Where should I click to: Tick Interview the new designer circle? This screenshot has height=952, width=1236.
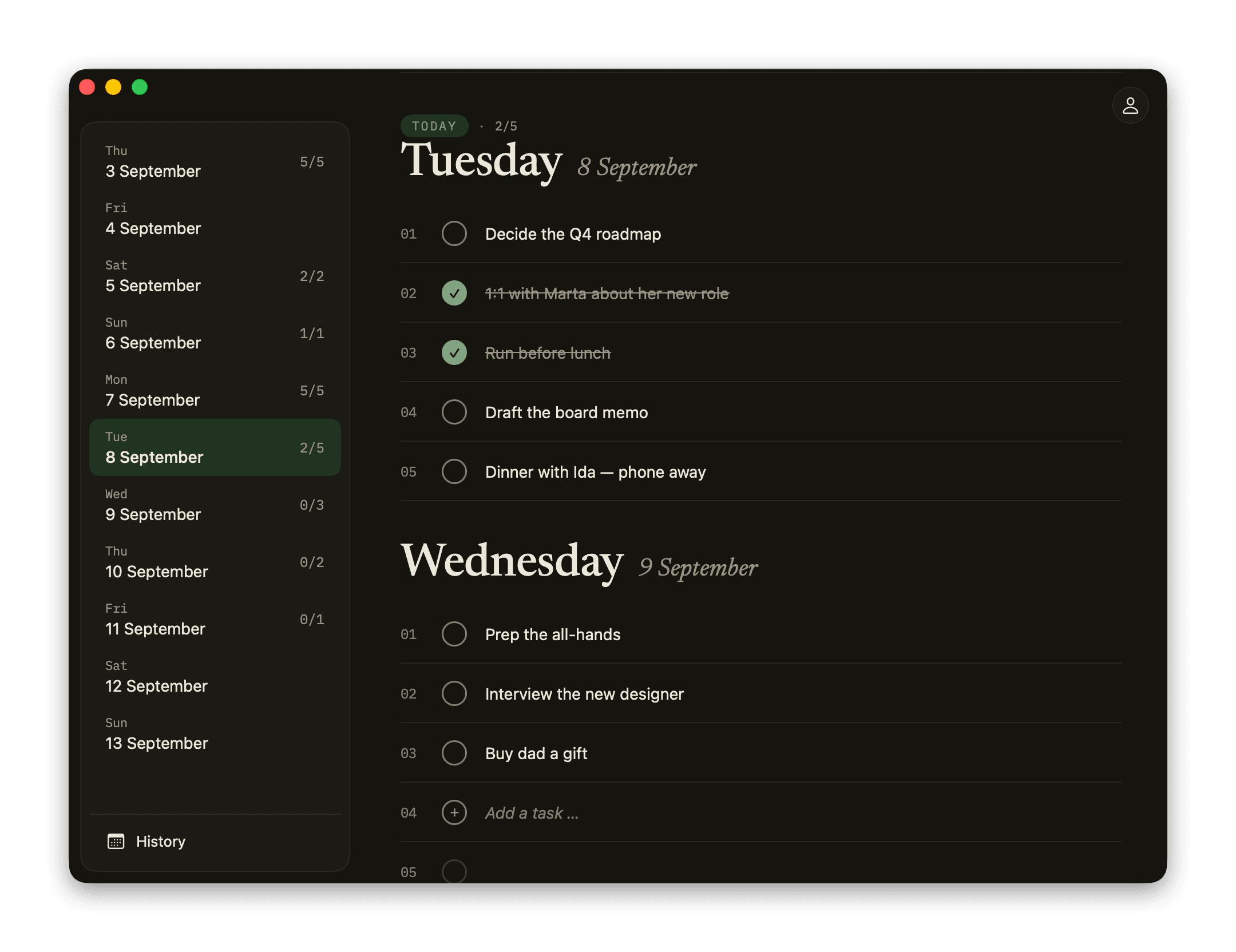454,693
